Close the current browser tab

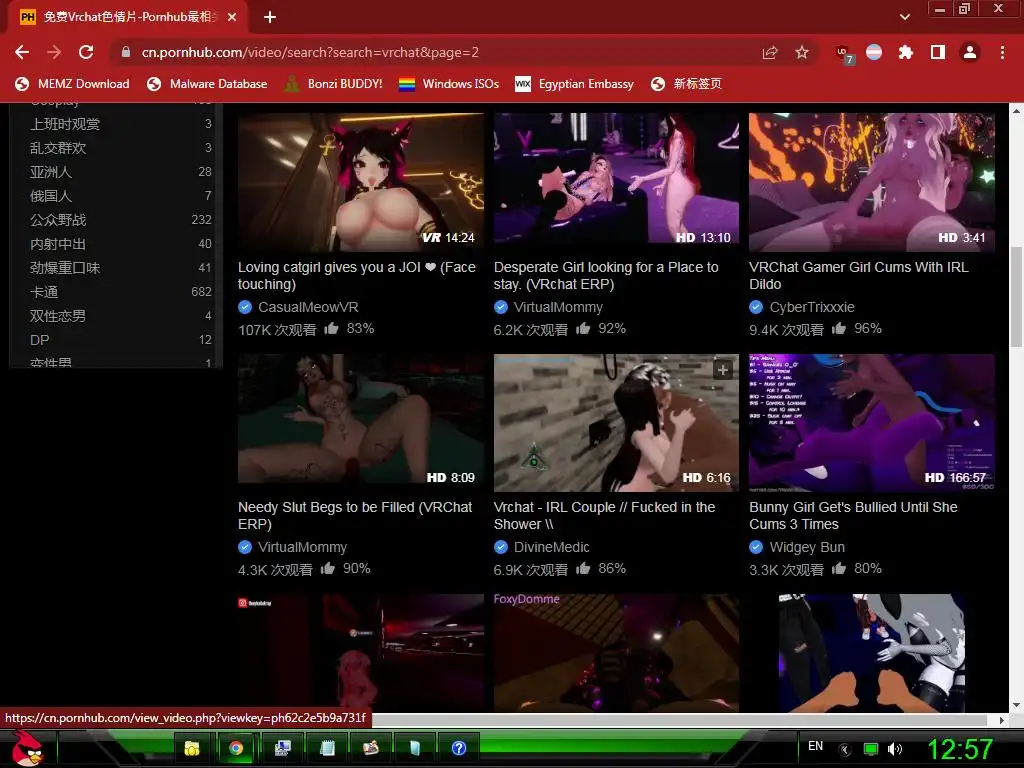(232, 17)
